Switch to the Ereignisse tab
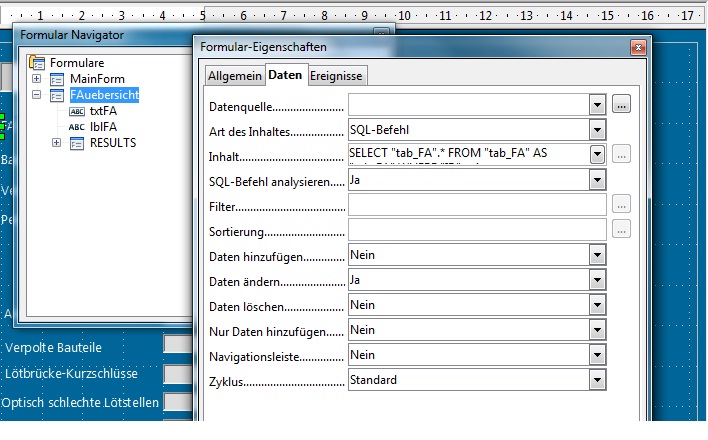Viewport: 708px width, 440px height. [x=337, y=76]
